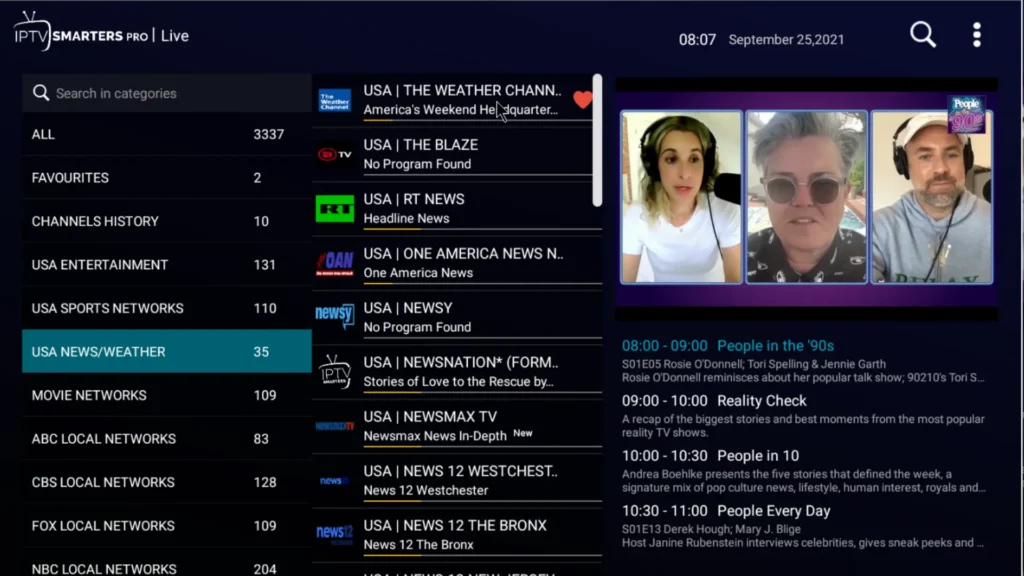Click the Headline News program text
The height and width of the screenshot is (576, 1024).
tap(406, 218)
